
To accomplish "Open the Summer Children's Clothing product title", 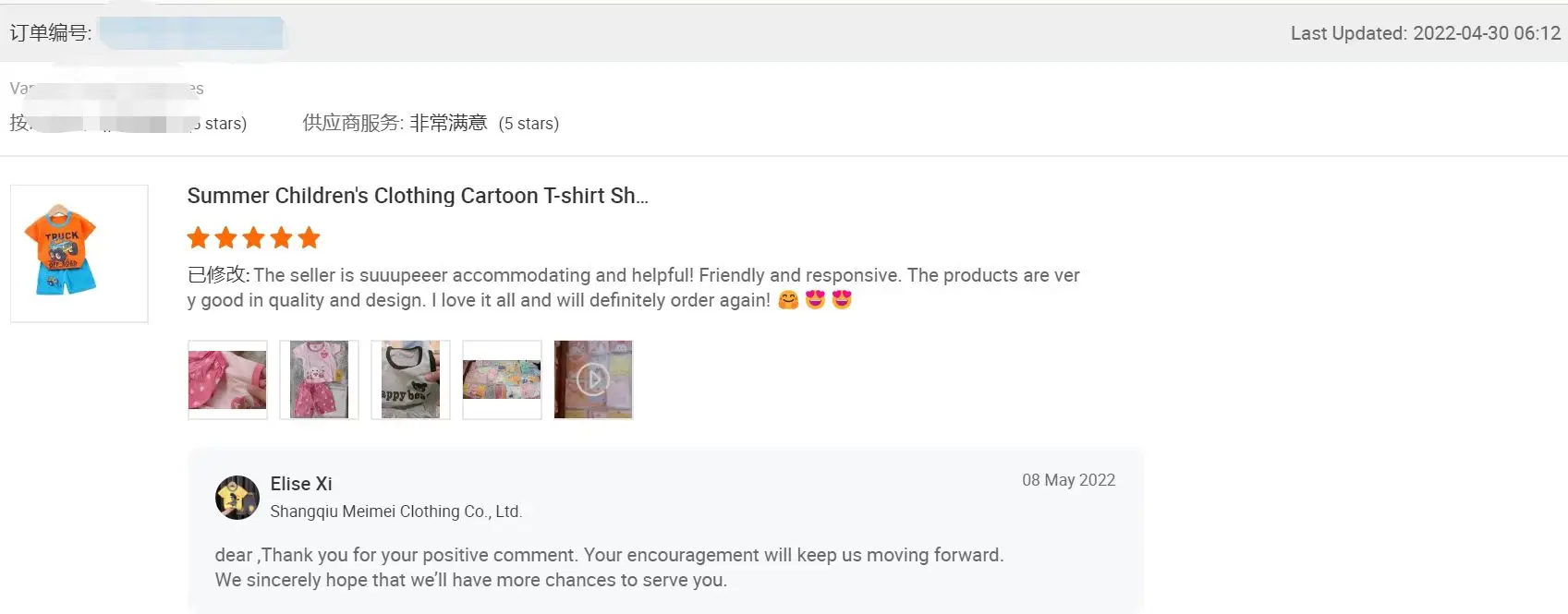I will tap(418, 196).
